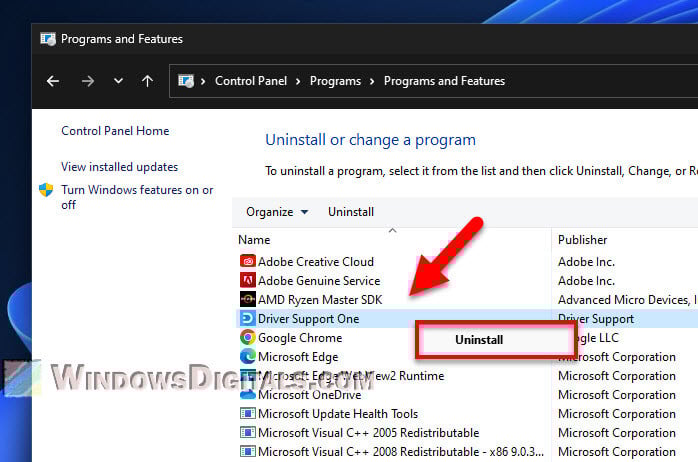Select AMD Ryzen Master SDK text

(320, 300)
